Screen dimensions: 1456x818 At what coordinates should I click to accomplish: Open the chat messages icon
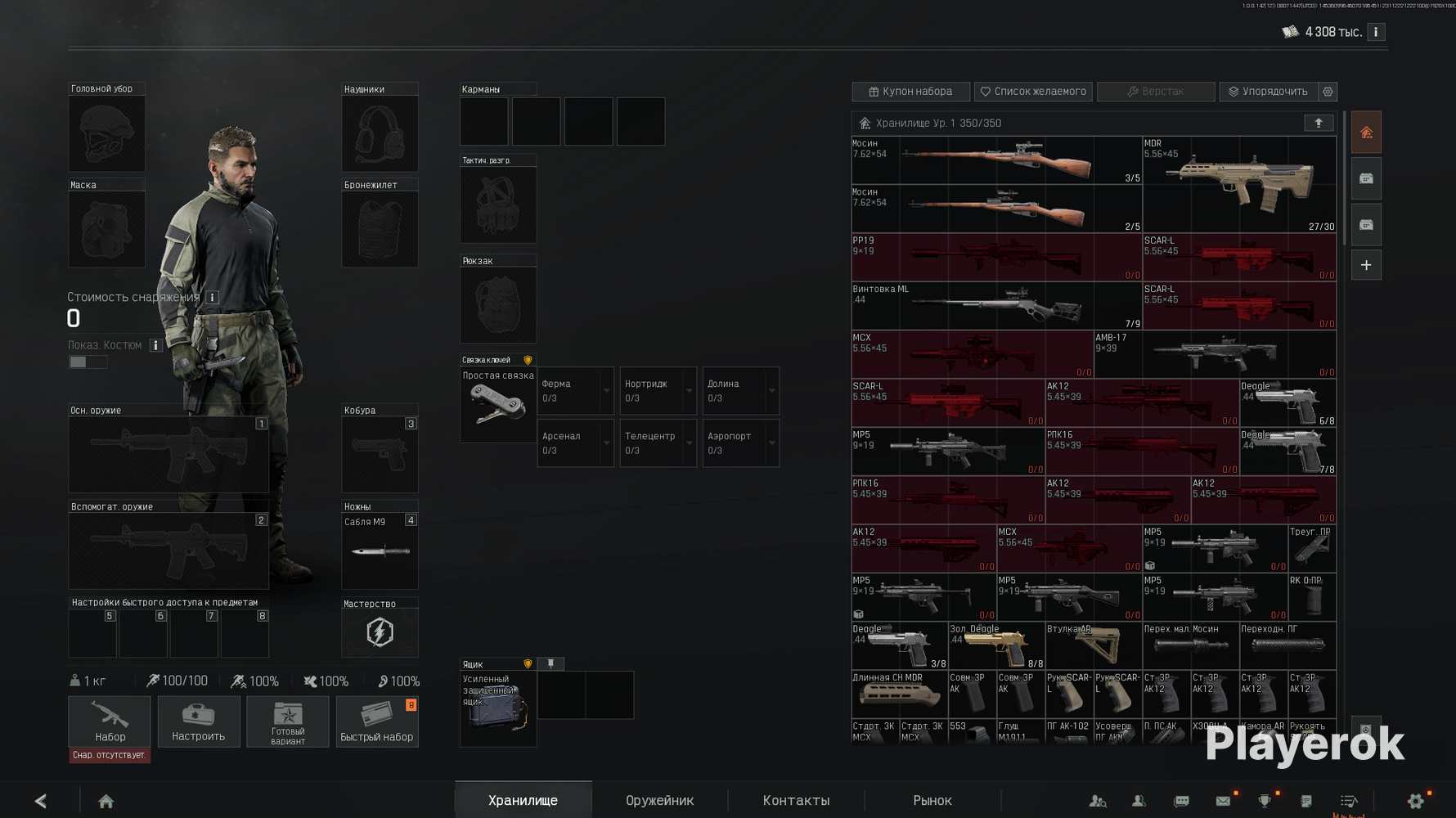1181,801
